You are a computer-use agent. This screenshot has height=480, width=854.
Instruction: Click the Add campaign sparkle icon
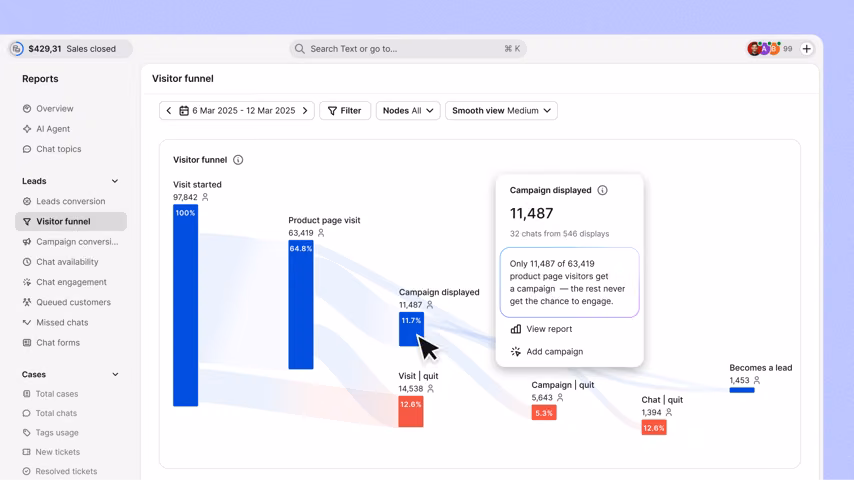click(x=516, y=351)
